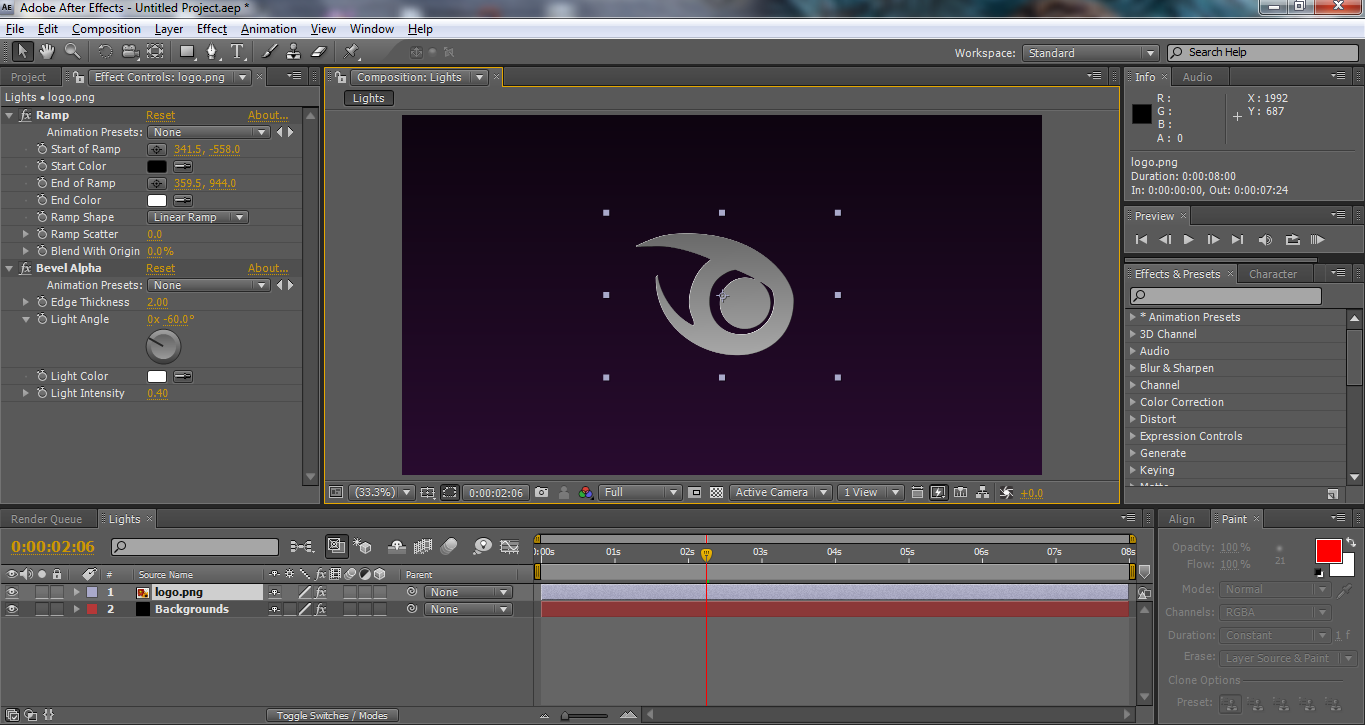Select the Clone Stamp tool
Image resolution: width=1365 pixels, height=725 pixels.
293,51
